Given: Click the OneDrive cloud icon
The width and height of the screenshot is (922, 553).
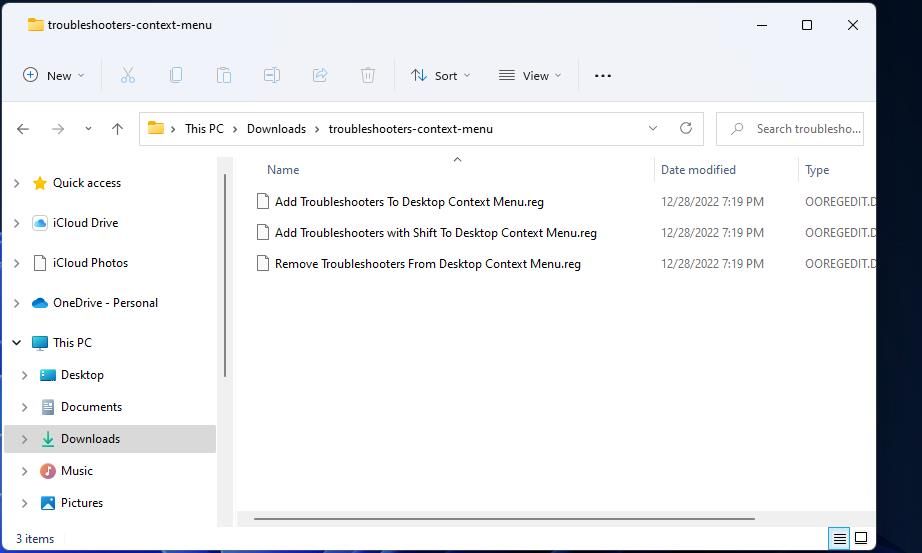Looking at the screenshot, I should point(40,303).
